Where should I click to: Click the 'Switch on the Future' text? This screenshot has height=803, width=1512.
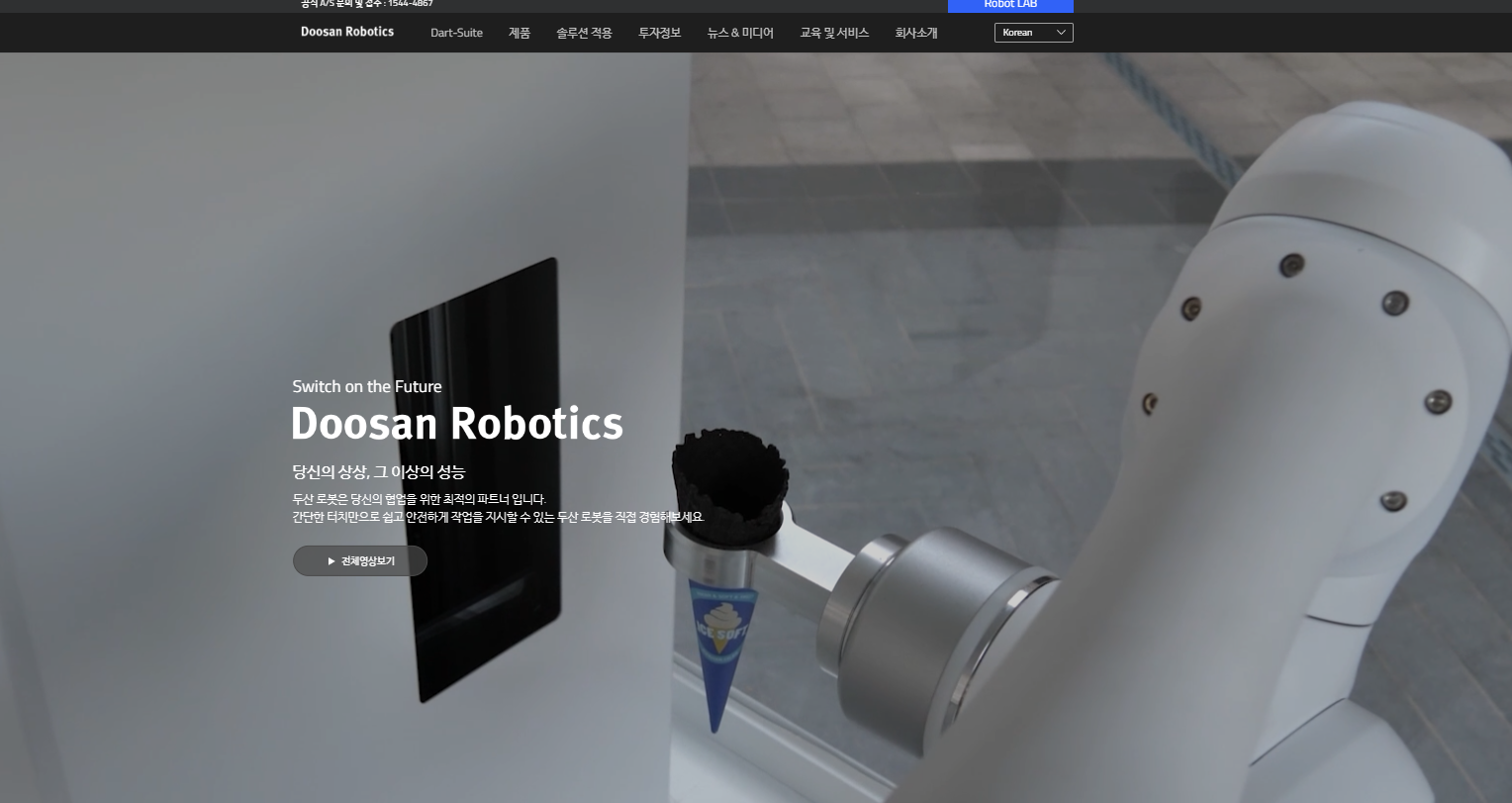[367, 386]
